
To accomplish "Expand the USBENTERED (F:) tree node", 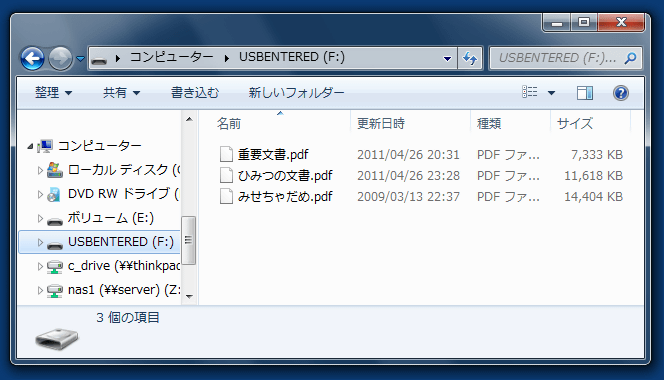I will click(x=40, y=242).
